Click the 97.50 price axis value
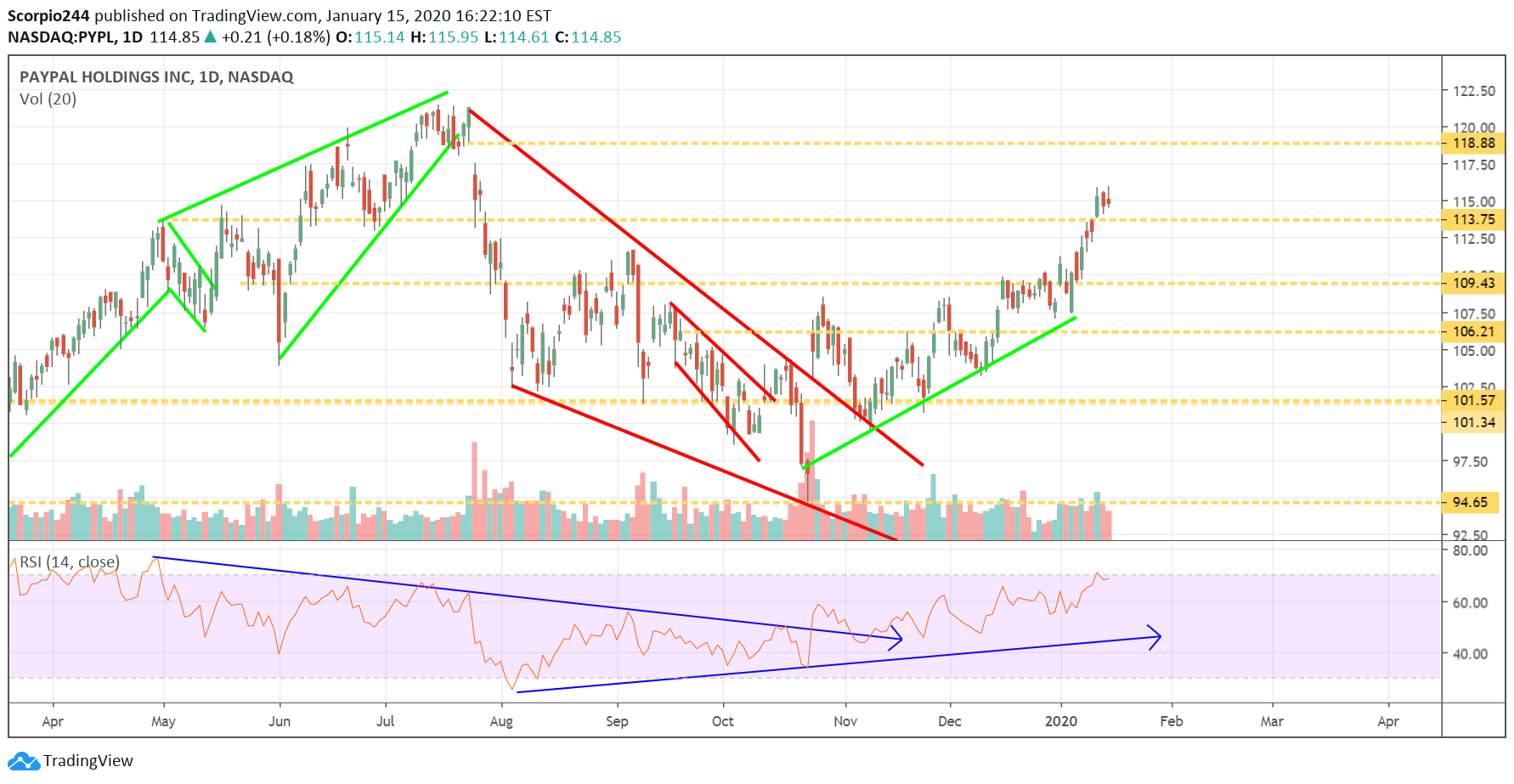Viewport: 1514px width, 784px height. (x=1470, y=461)
